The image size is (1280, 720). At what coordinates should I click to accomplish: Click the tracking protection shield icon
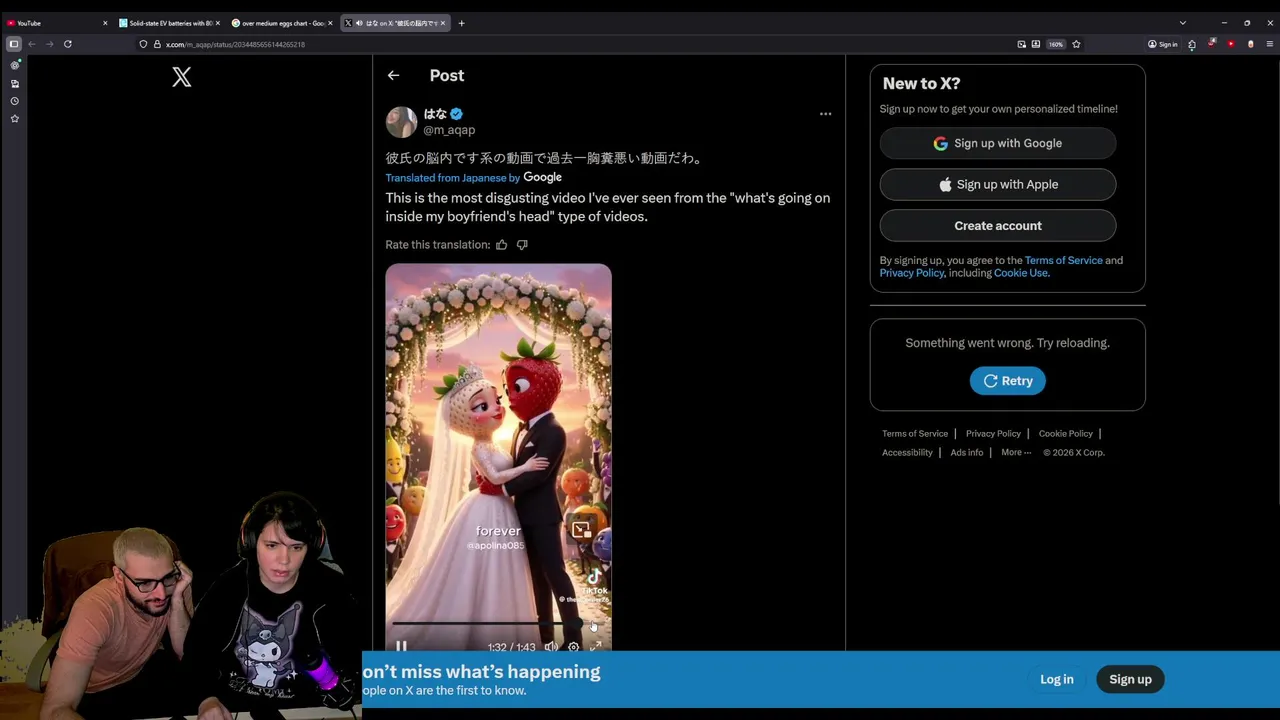(144, 44)
